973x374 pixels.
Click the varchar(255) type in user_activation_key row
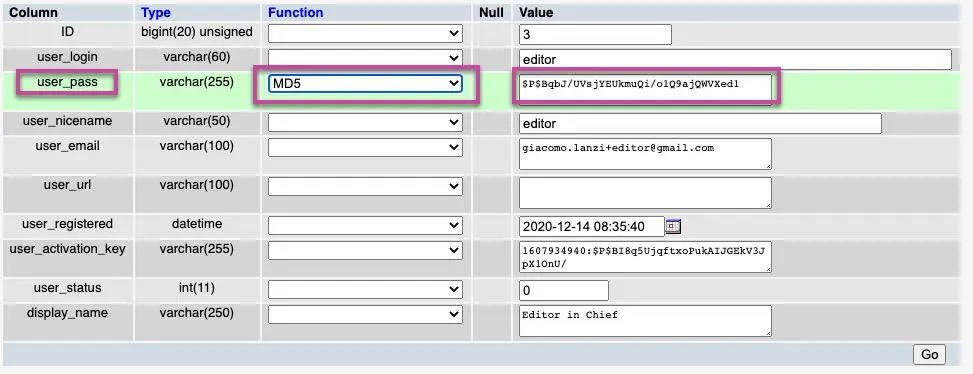coord(197,249)
